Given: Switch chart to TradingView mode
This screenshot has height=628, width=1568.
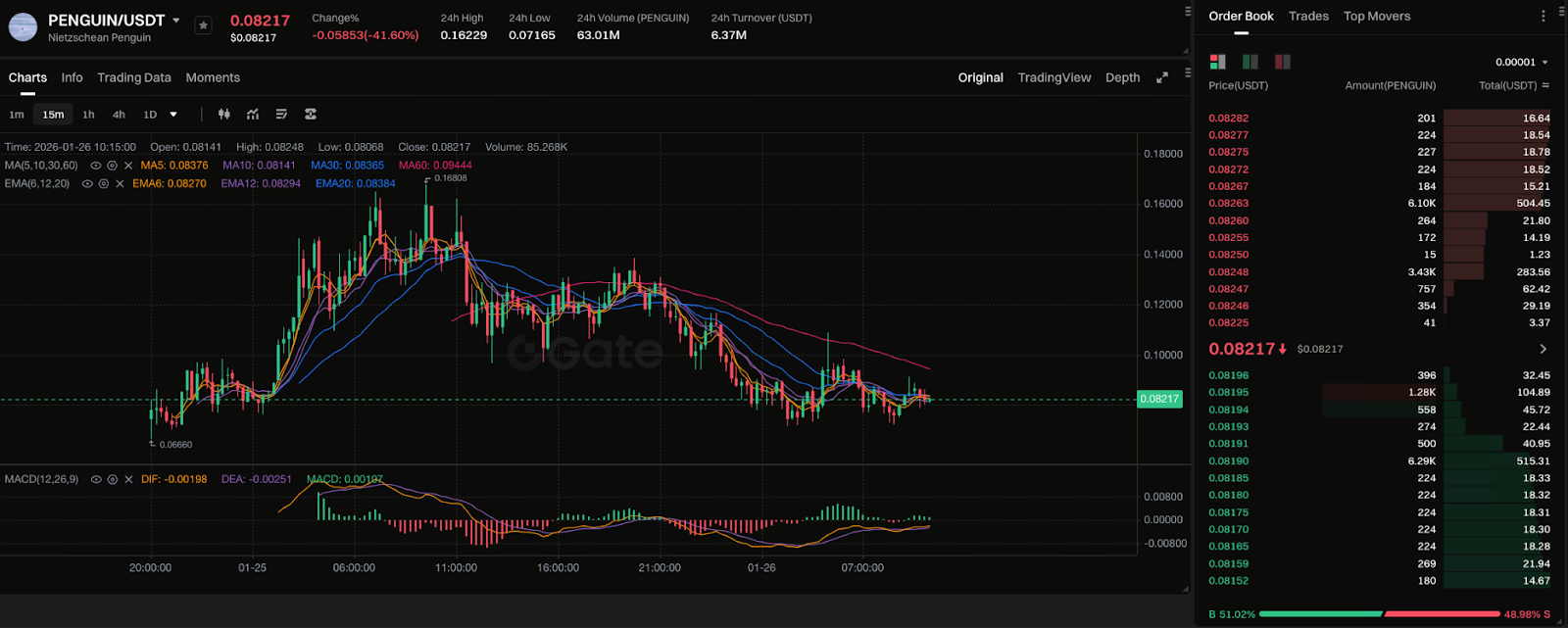Looking at the screenshot, I should coord(1053,77).
